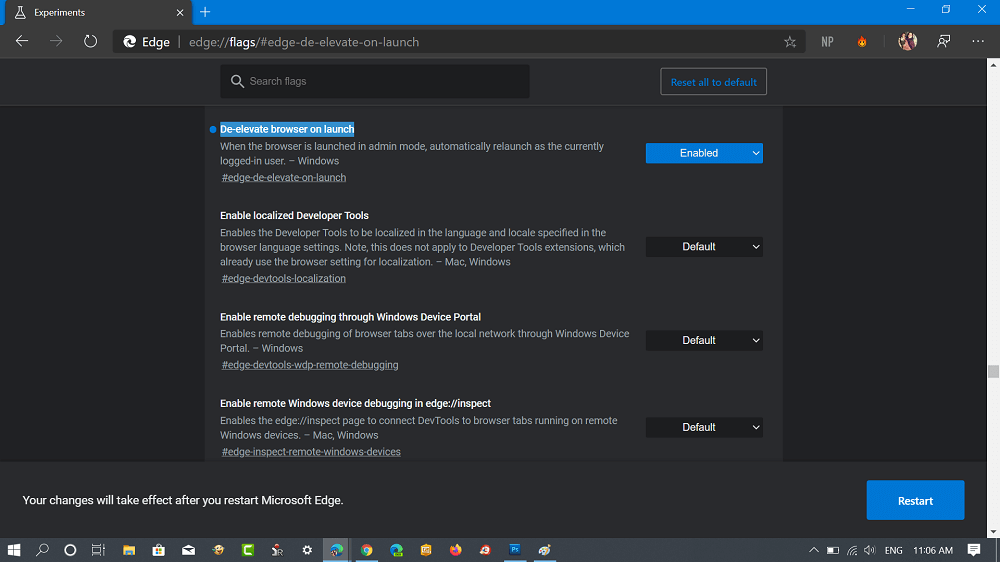This screenshot has height=562, width=1000.
Task: Open a new tab with the plus button
Action: [205, 12]
